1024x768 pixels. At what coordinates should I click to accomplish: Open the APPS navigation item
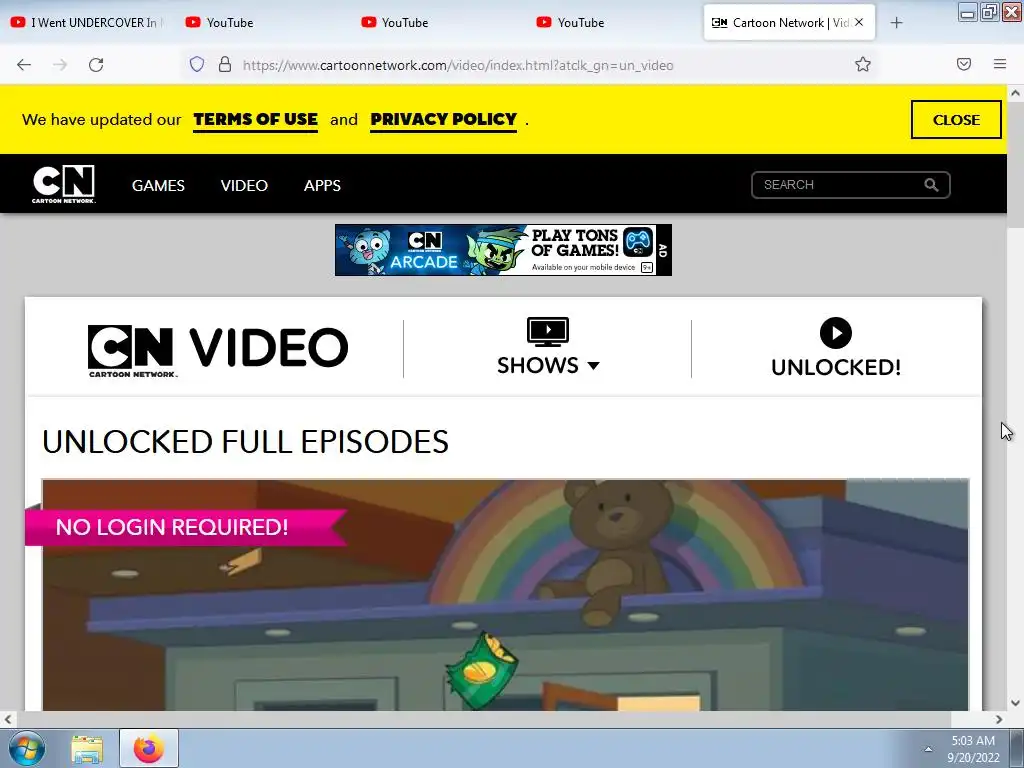(322, 185)
